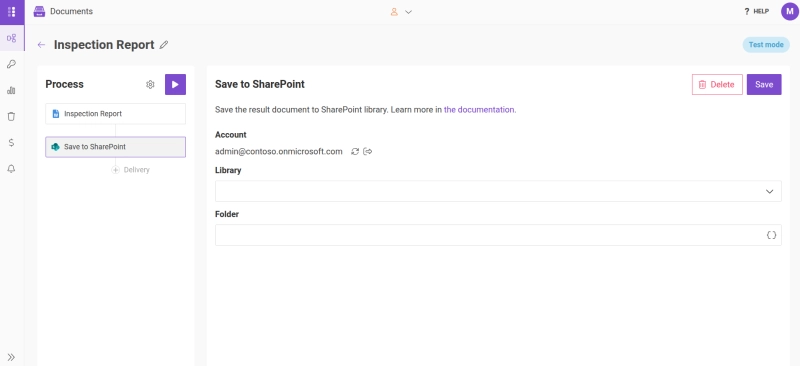Click the Documents product logo icon
The image size is (800, 366).
pos(39,11)
